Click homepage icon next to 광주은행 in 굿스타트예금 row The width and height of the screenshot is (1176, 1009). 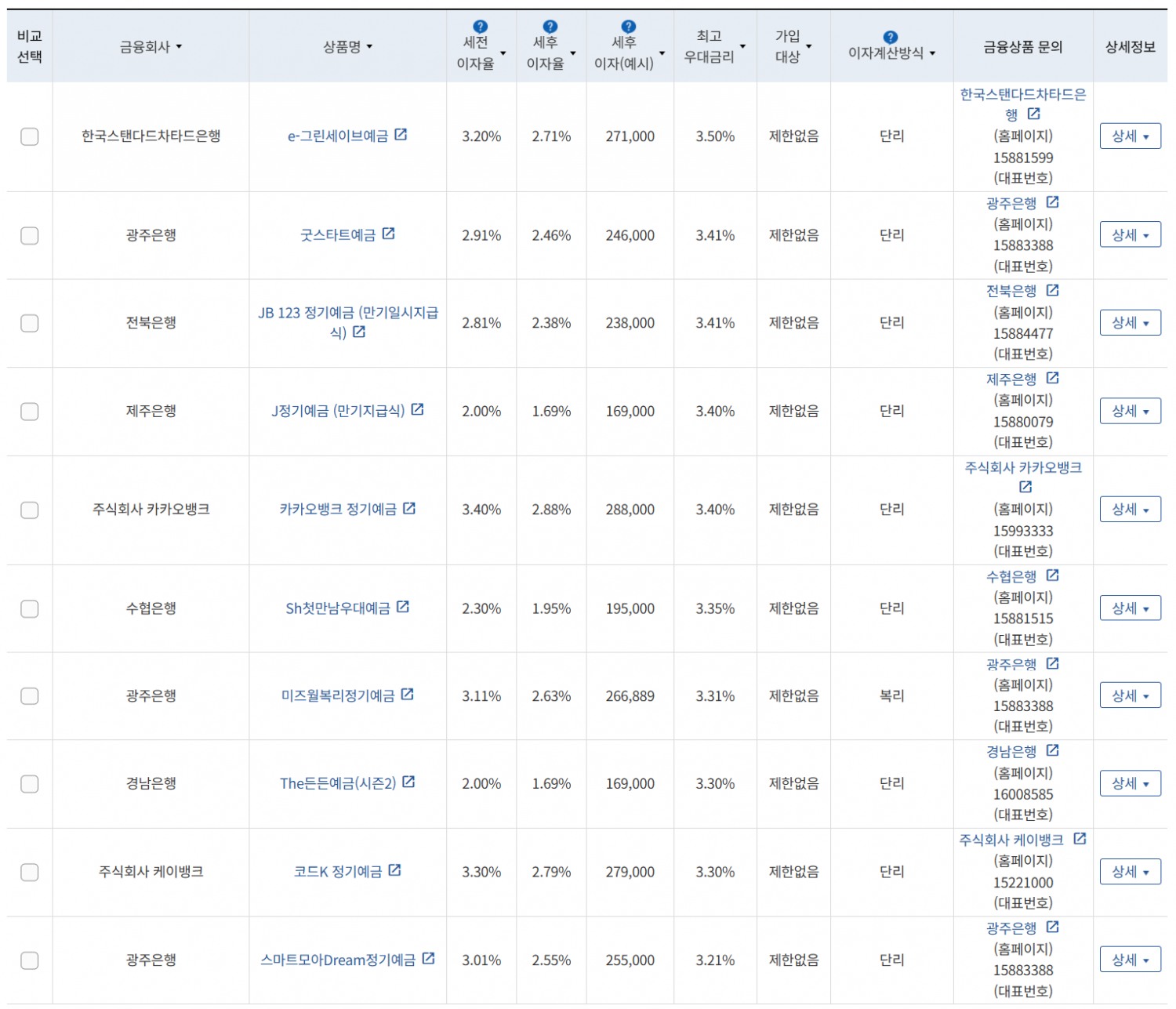pyautogui.click(x=1053, y=202)
